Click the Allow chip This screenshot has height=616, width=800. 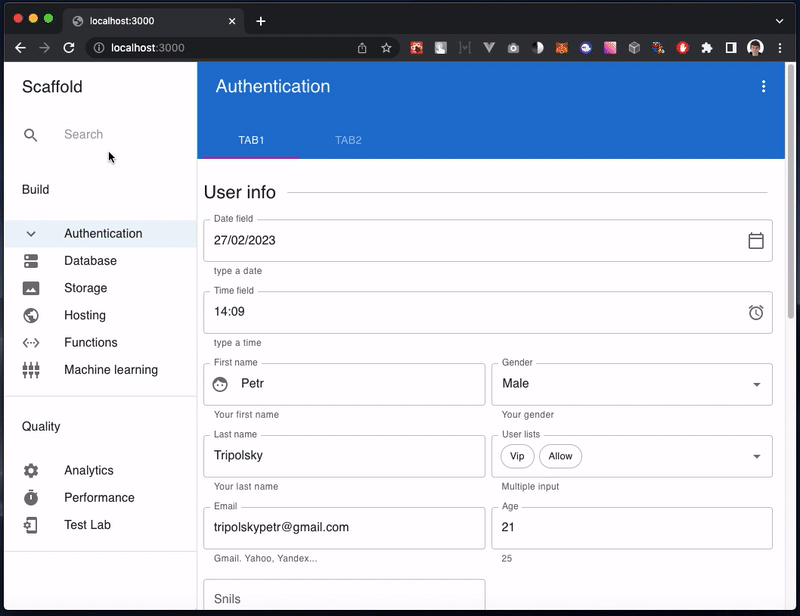[x=560, y=456]
